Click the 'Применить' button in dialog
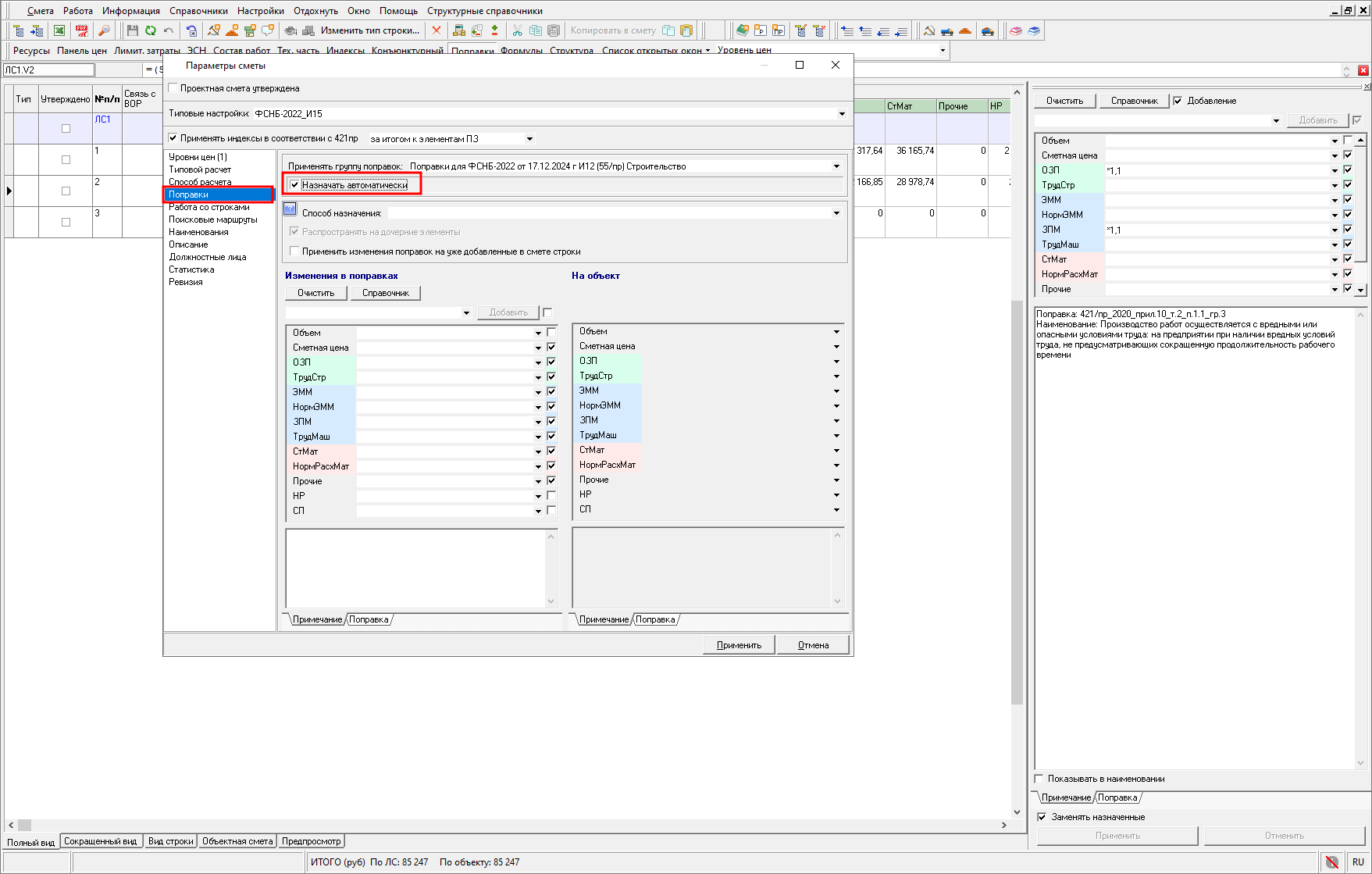This screenshot has width=1372, height=874. coord(738,645)
